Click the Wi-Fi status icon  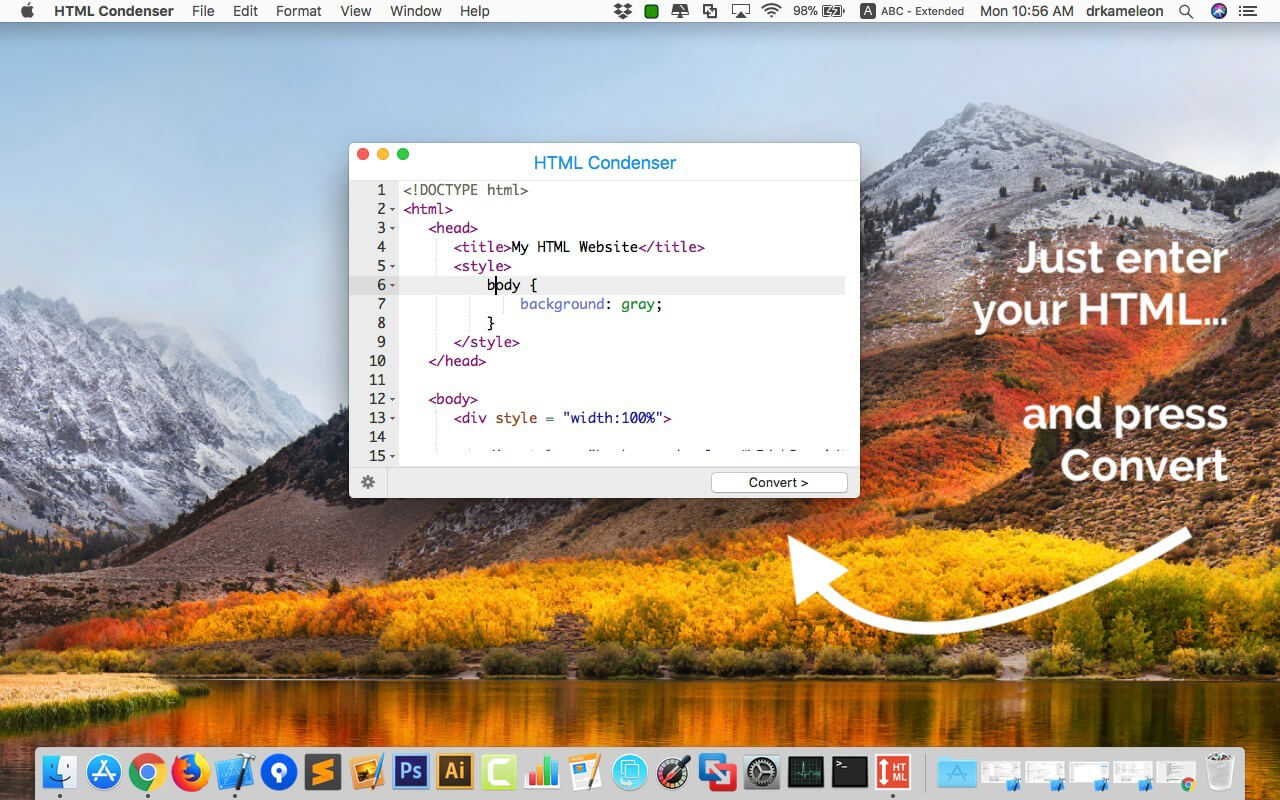coord(771,11)
